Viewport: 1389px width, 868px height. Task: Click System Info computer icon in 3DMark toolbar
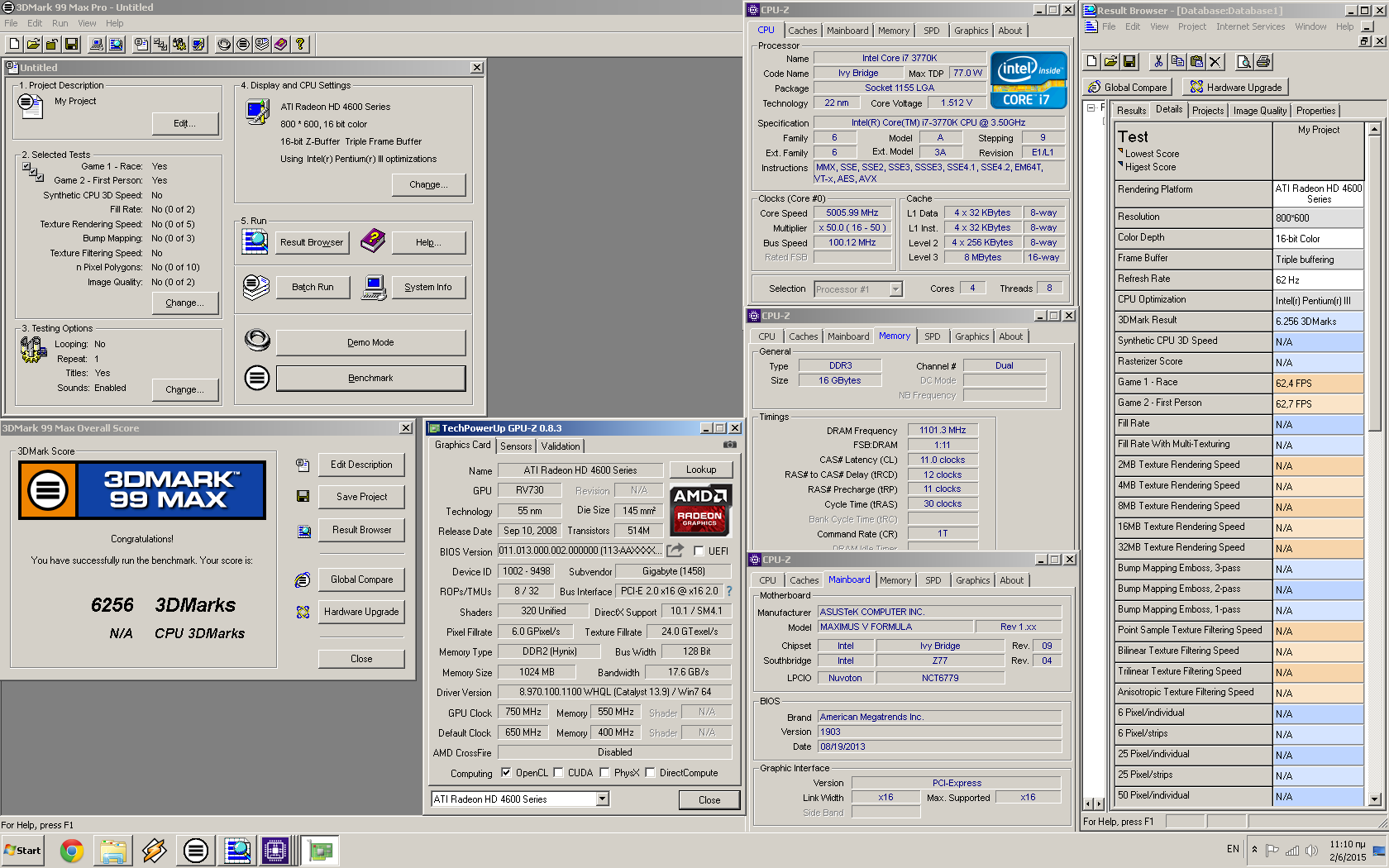97,44
